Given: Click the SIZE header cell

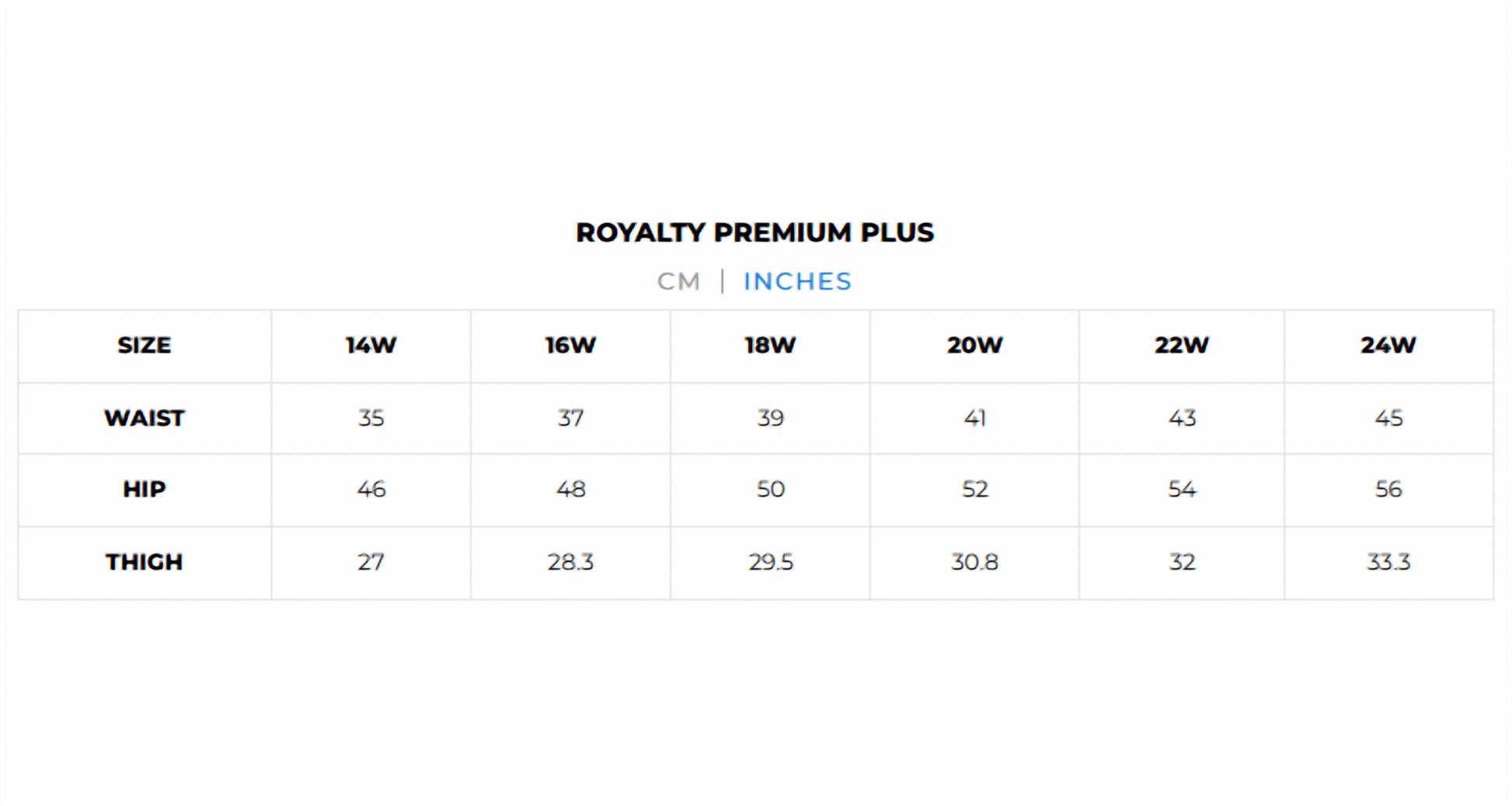Looking at the screenshot, I should coord(145,345).
